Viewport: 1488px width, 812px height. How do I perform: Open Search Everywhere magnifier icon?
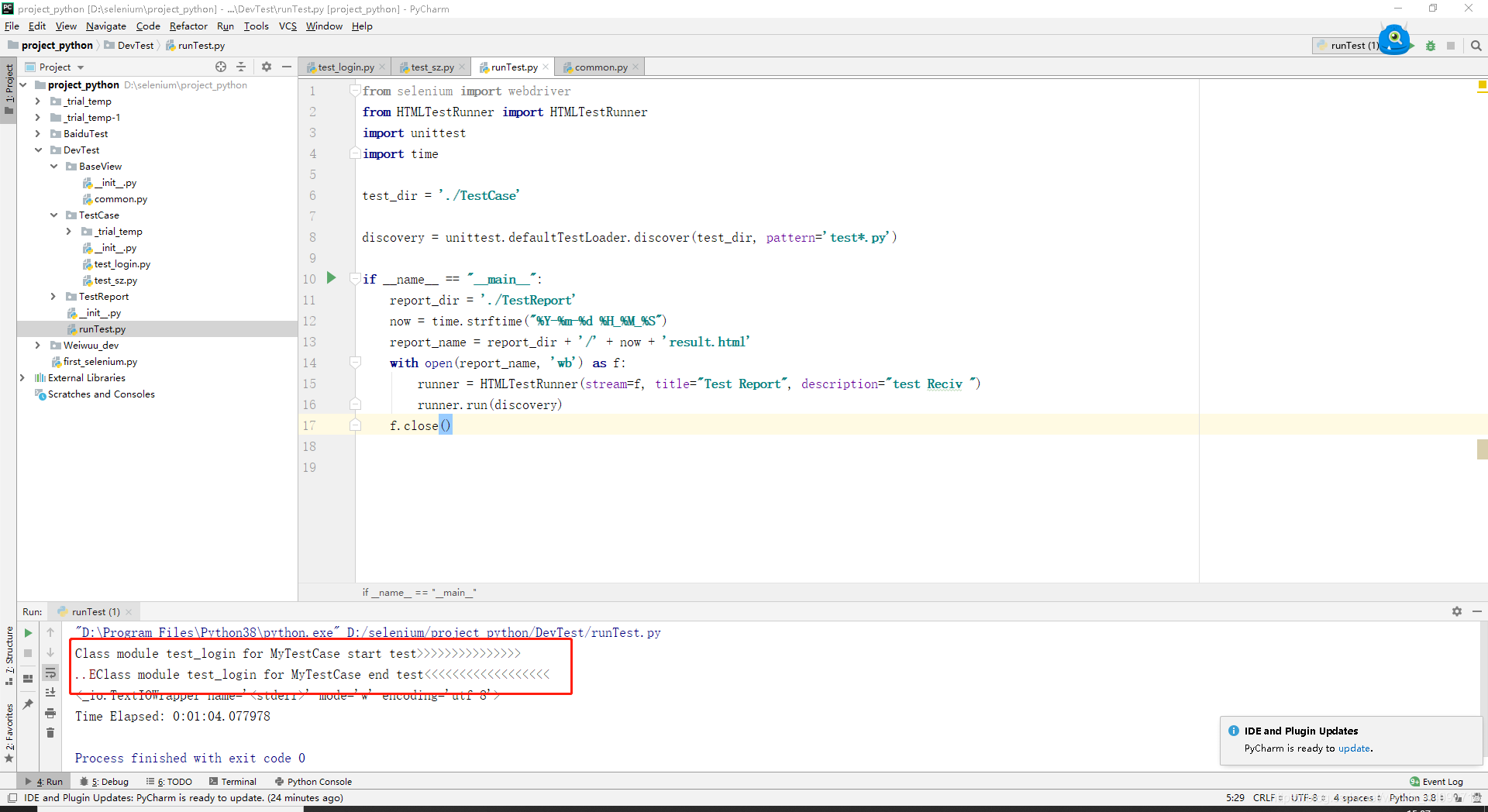pyautogui.click(x=1476, y=46)
